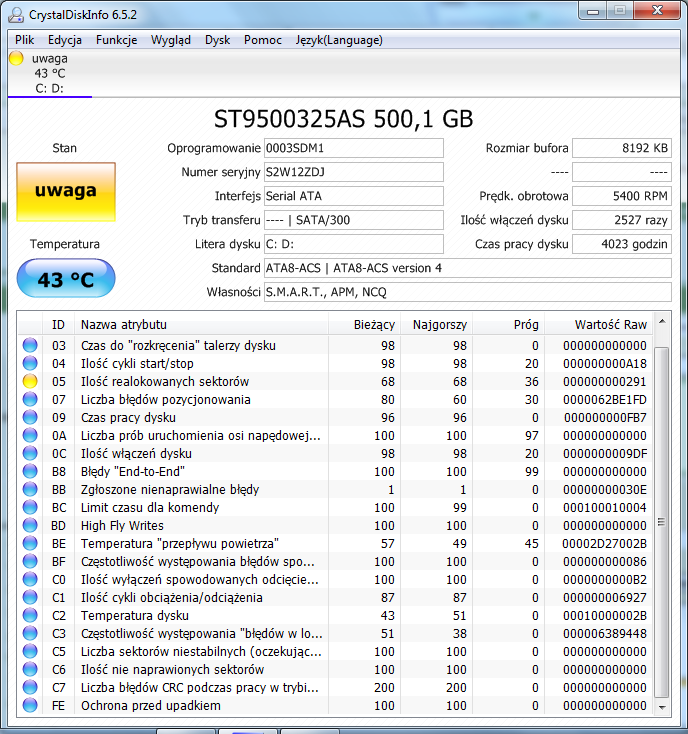Click the blue status orb for attribute BF
The image size is (688, 734).
pyautogui.click(x=30, y=561)
